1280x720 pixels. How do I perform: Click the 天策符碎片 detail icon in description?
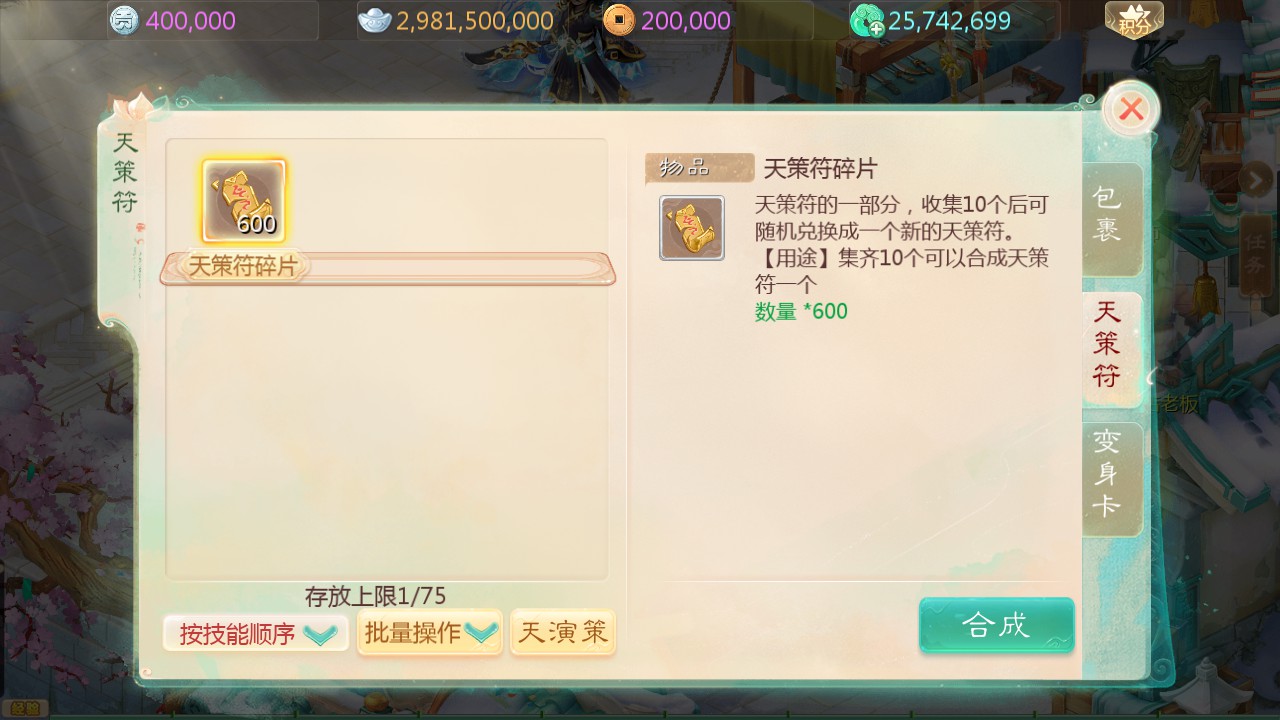click(x=692, y=228)
